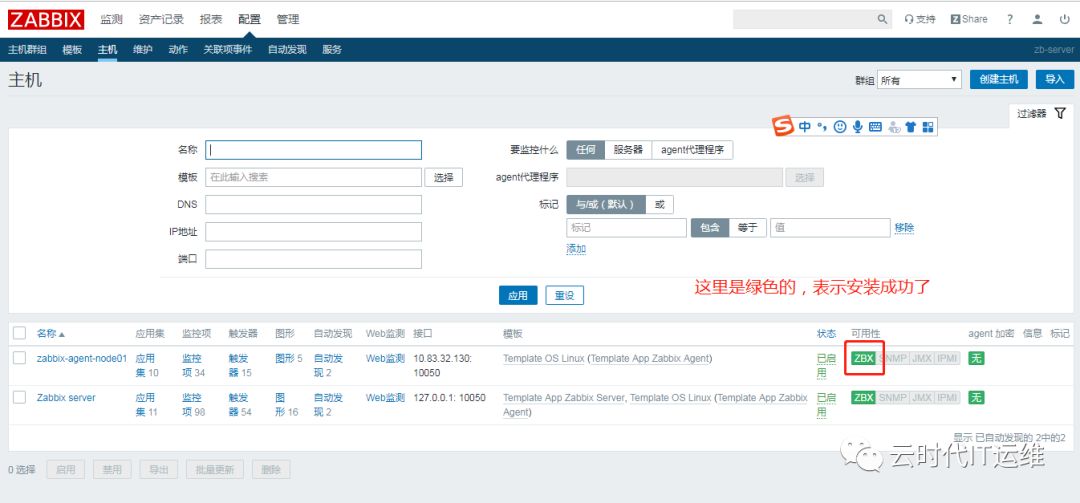Click the Sogou skin shirt icon

911,127
